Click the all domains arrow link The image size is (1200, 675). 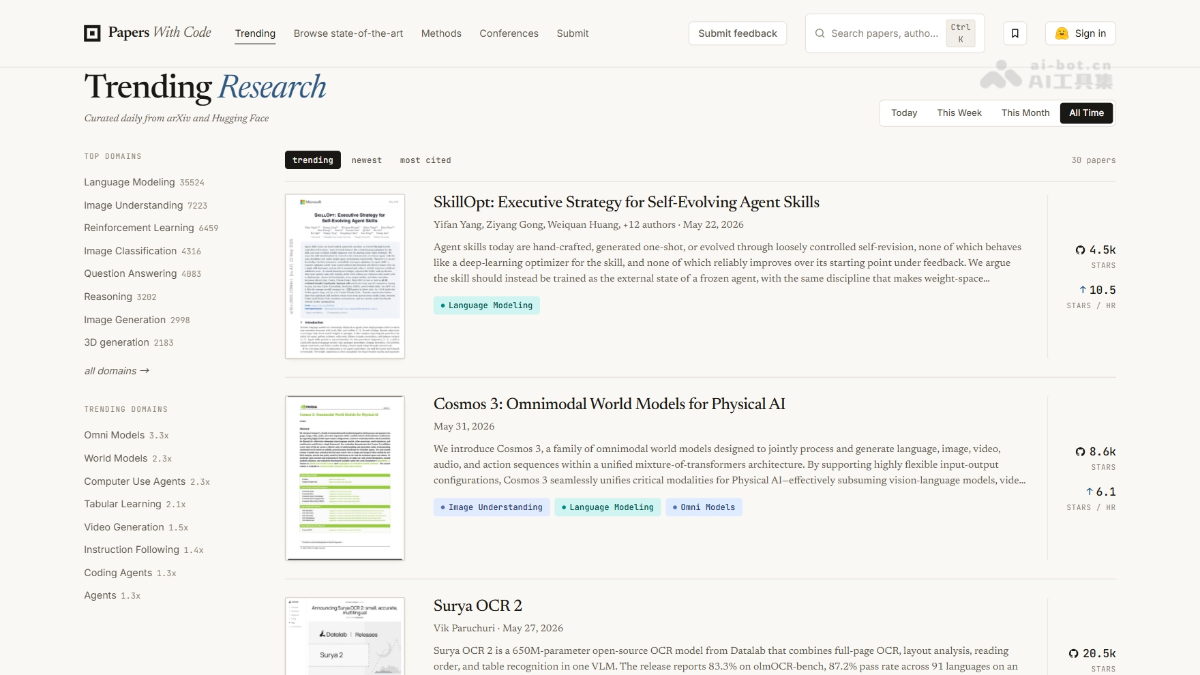tap(117, 371)
